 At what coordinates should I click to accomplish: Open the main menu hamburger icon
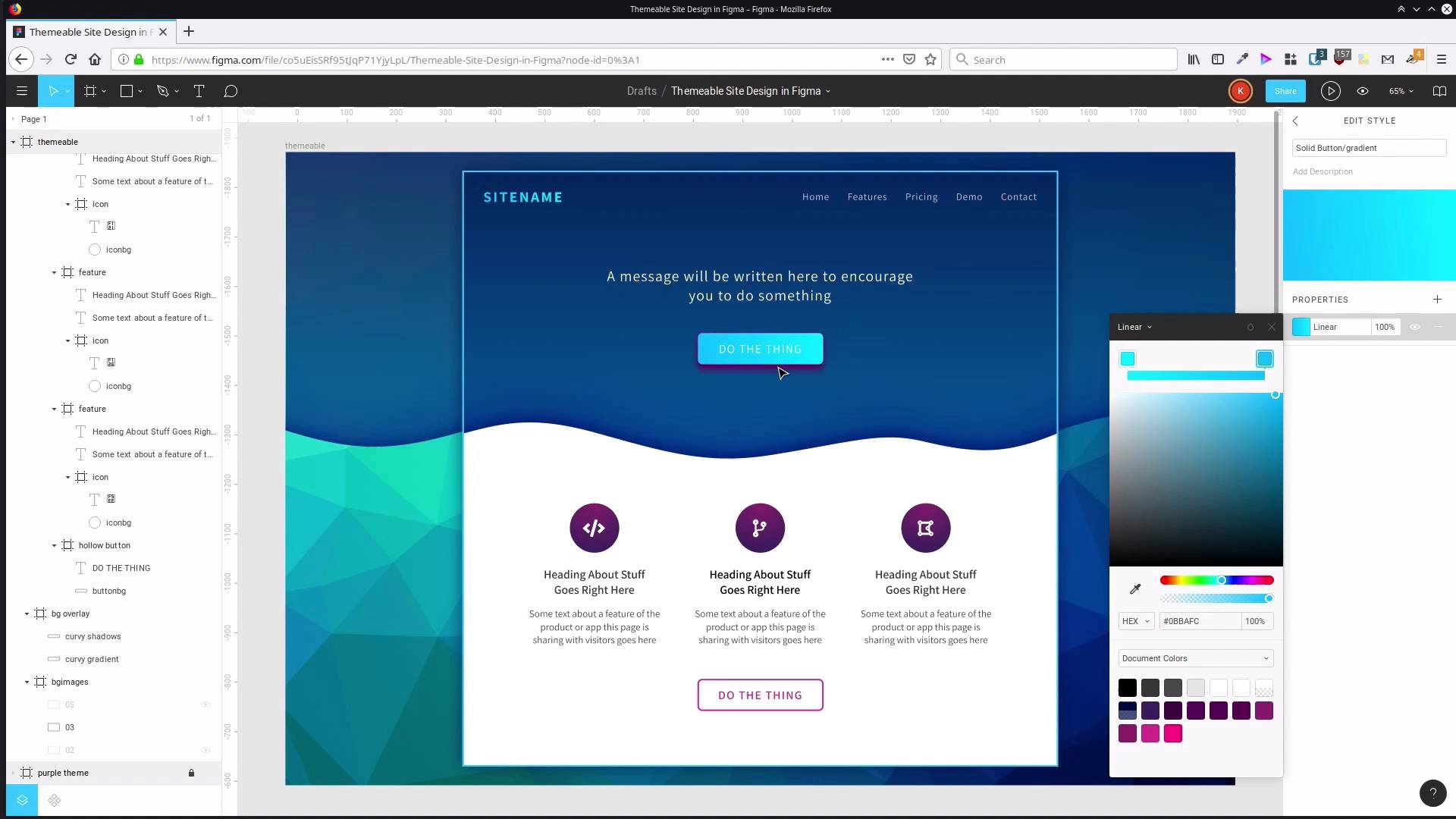pos(21,91)
